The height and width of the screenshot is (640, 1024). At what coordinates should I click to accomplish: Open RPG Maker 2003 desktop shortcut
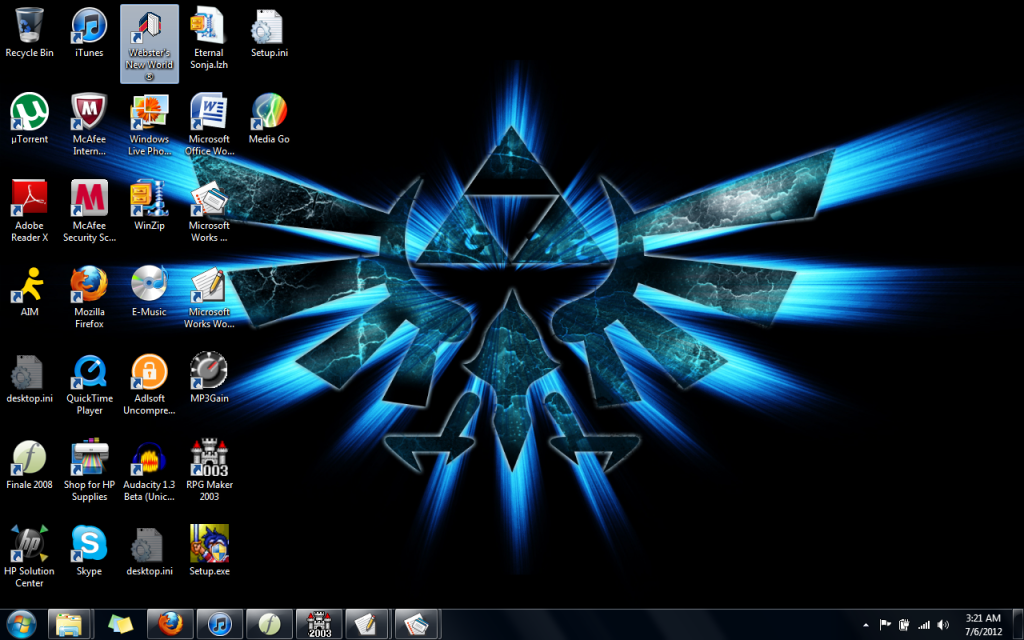point(209,469)
